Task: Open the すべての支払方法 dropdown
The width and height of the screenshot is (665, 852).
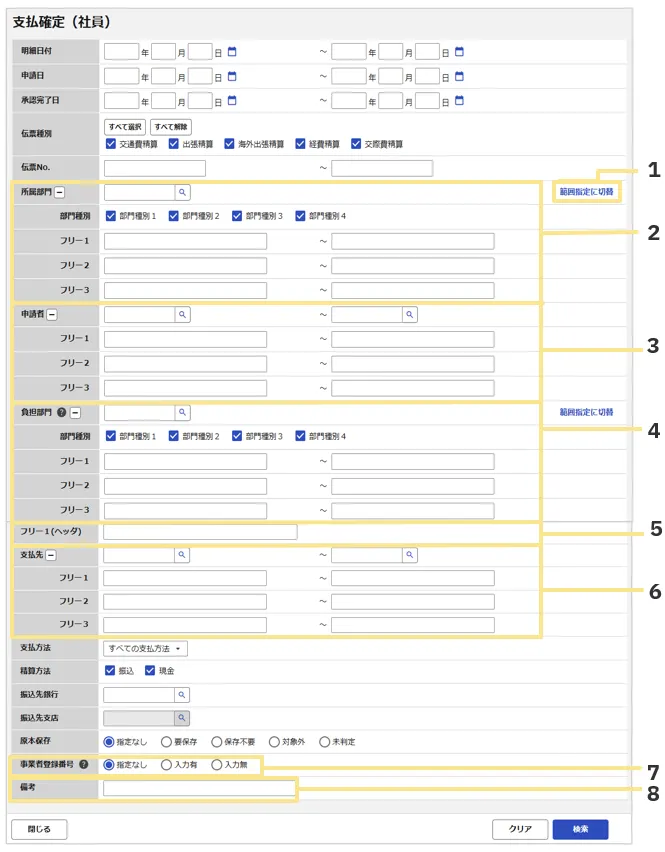Action: [x=145, y=649]
